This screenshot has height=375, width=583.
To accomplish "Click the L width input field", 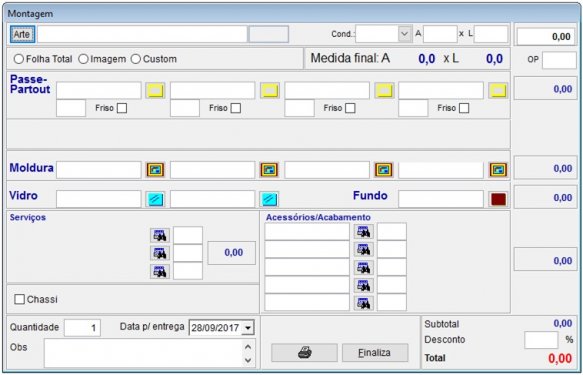I will tap(491, 34).
